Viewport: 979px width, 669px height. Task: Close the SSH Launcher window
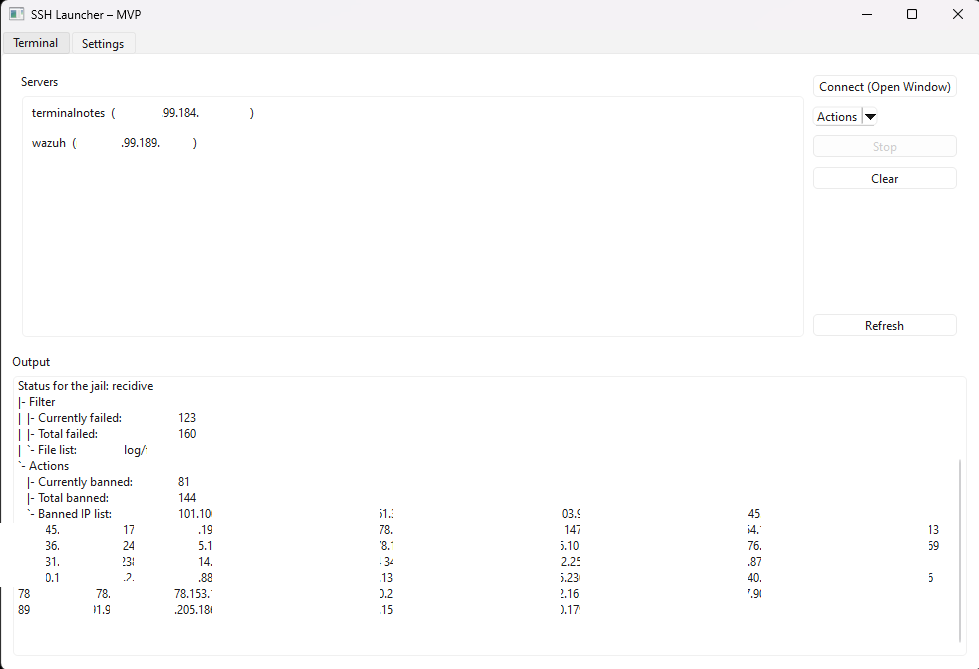pos(956,14)
